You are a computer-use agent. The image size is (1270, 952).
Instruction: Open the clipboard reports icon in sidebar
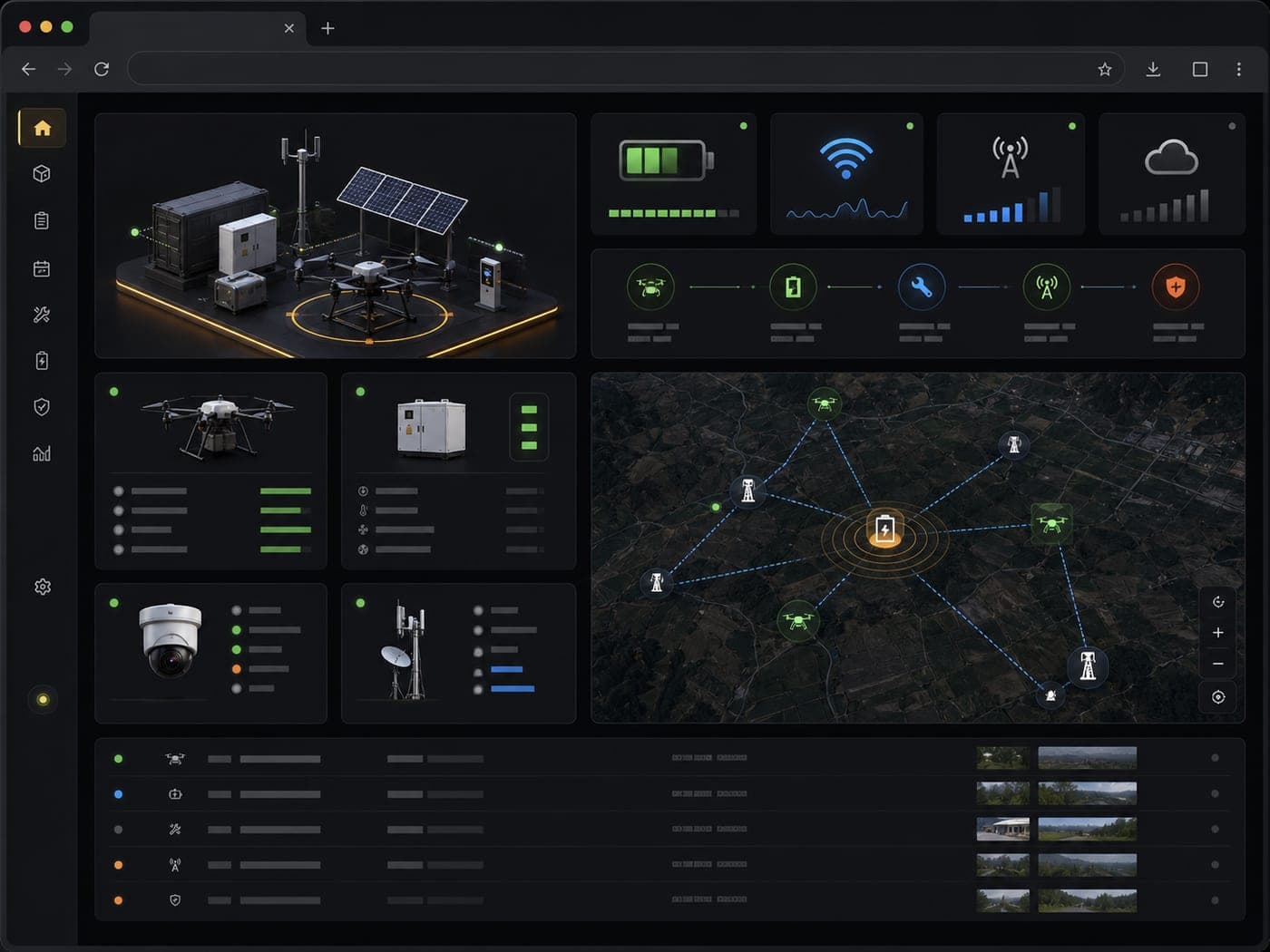pyautogui.click(x=42, y=220)
